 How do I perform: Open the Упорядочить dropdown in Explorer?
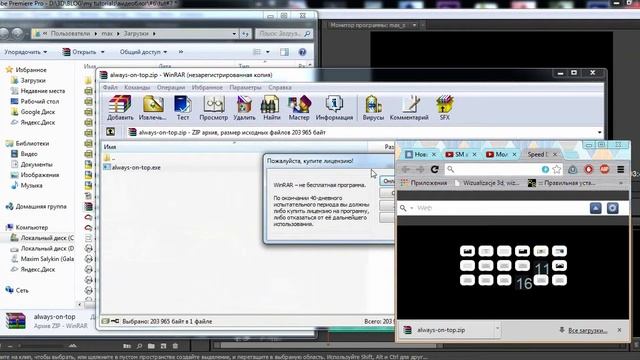tap(26, 52)
